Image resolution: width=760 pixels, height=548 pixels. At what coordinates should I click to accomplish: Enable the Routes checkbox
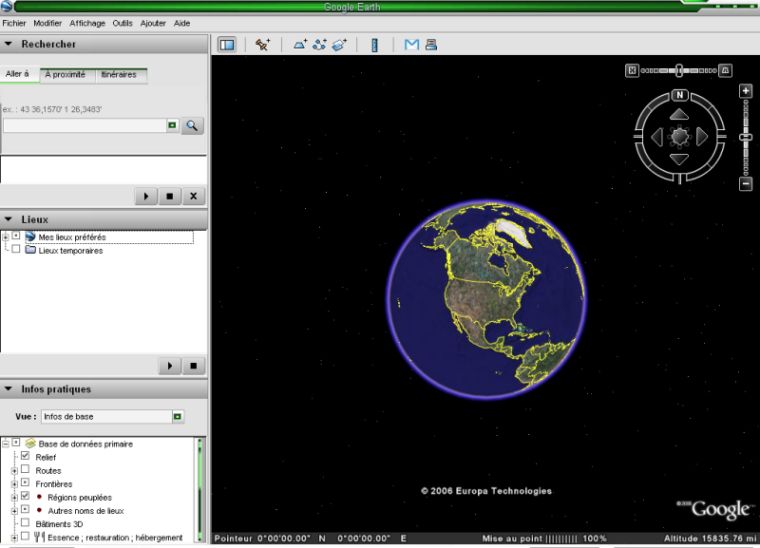[25, 470]
